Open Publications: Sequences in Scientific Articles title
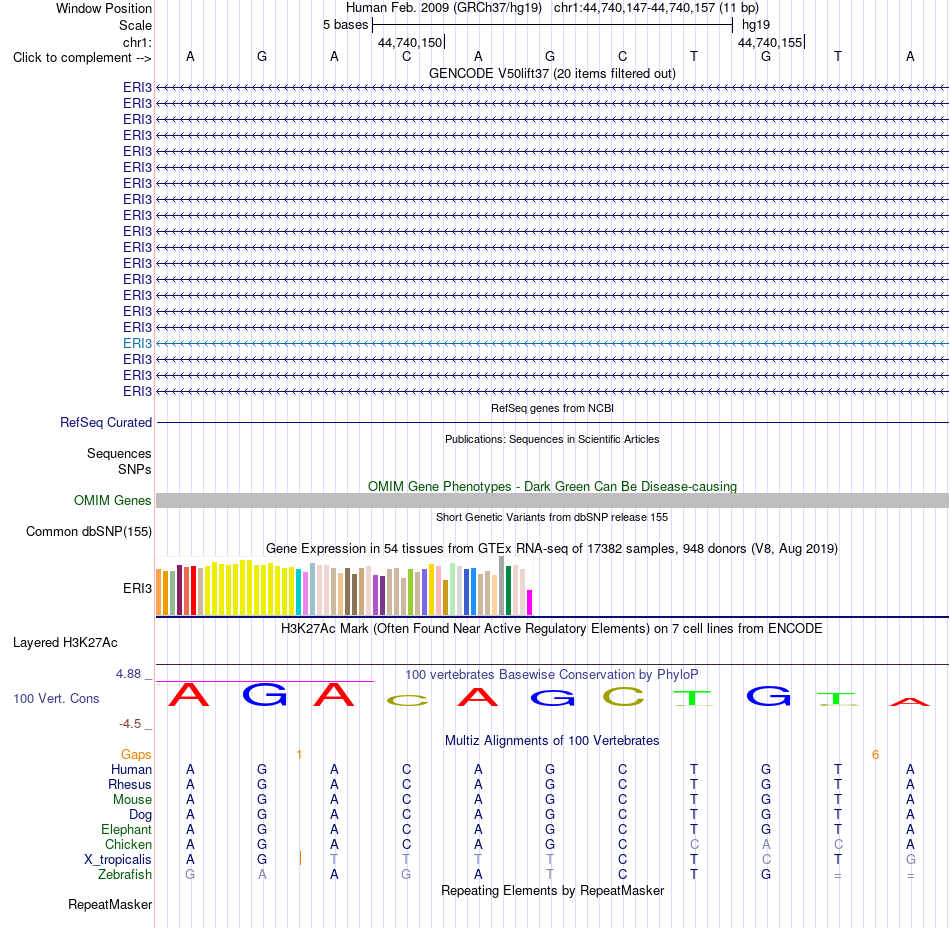Image resolution: width=950 pixels, height=928 pixels. [x=552, y=439]
